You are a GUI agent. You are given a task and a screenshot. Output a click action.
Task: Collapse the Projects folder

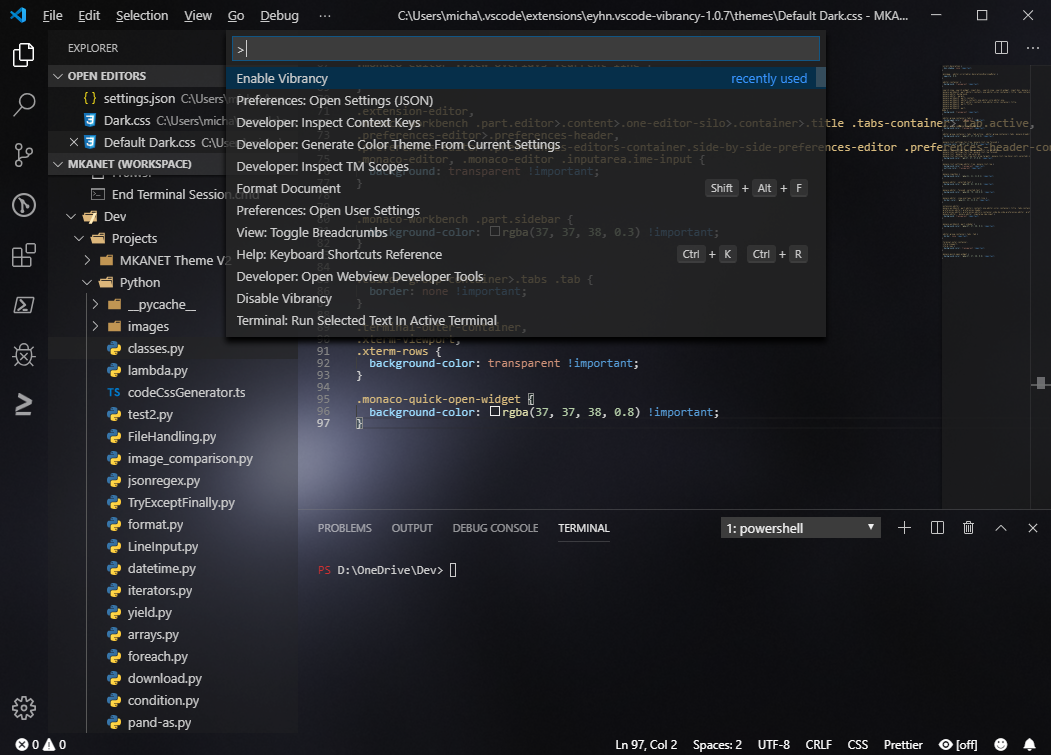click(79, 239)
